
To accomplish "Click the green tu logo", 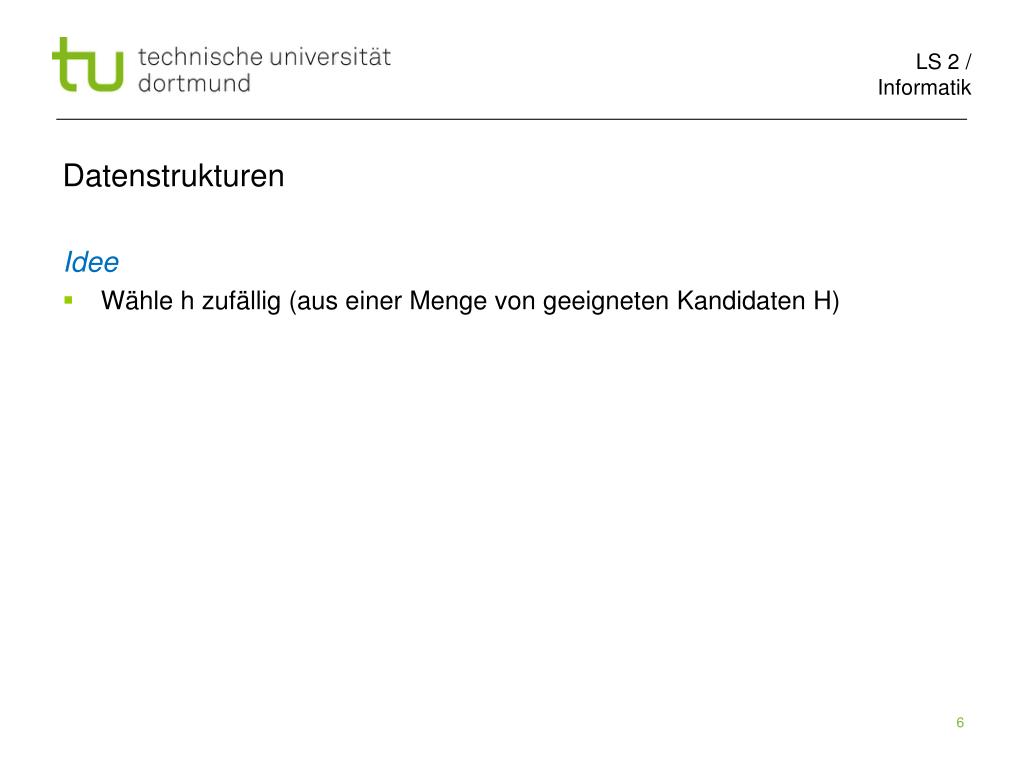I will (x=88, y=65).
